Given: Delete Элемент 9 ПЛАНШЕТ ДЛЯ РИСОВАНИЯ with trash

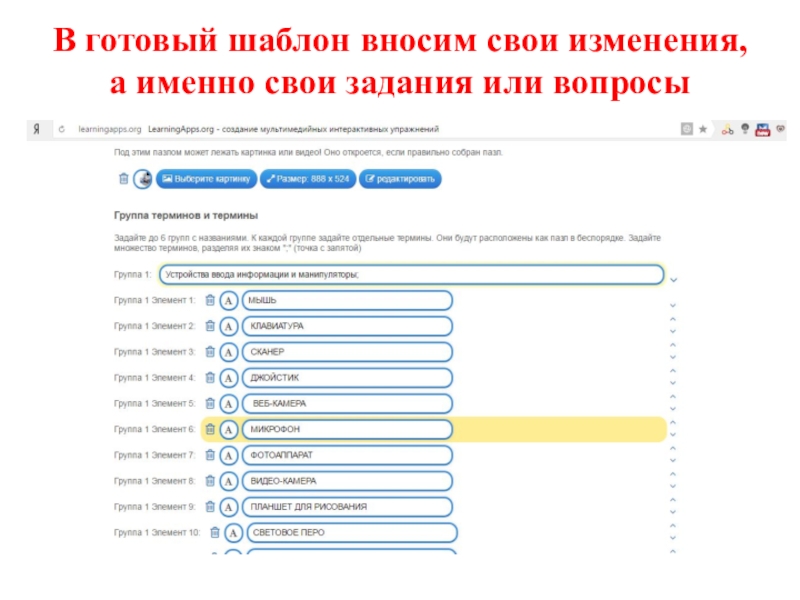Looking at the screenshot, I should tap(210, 507).
